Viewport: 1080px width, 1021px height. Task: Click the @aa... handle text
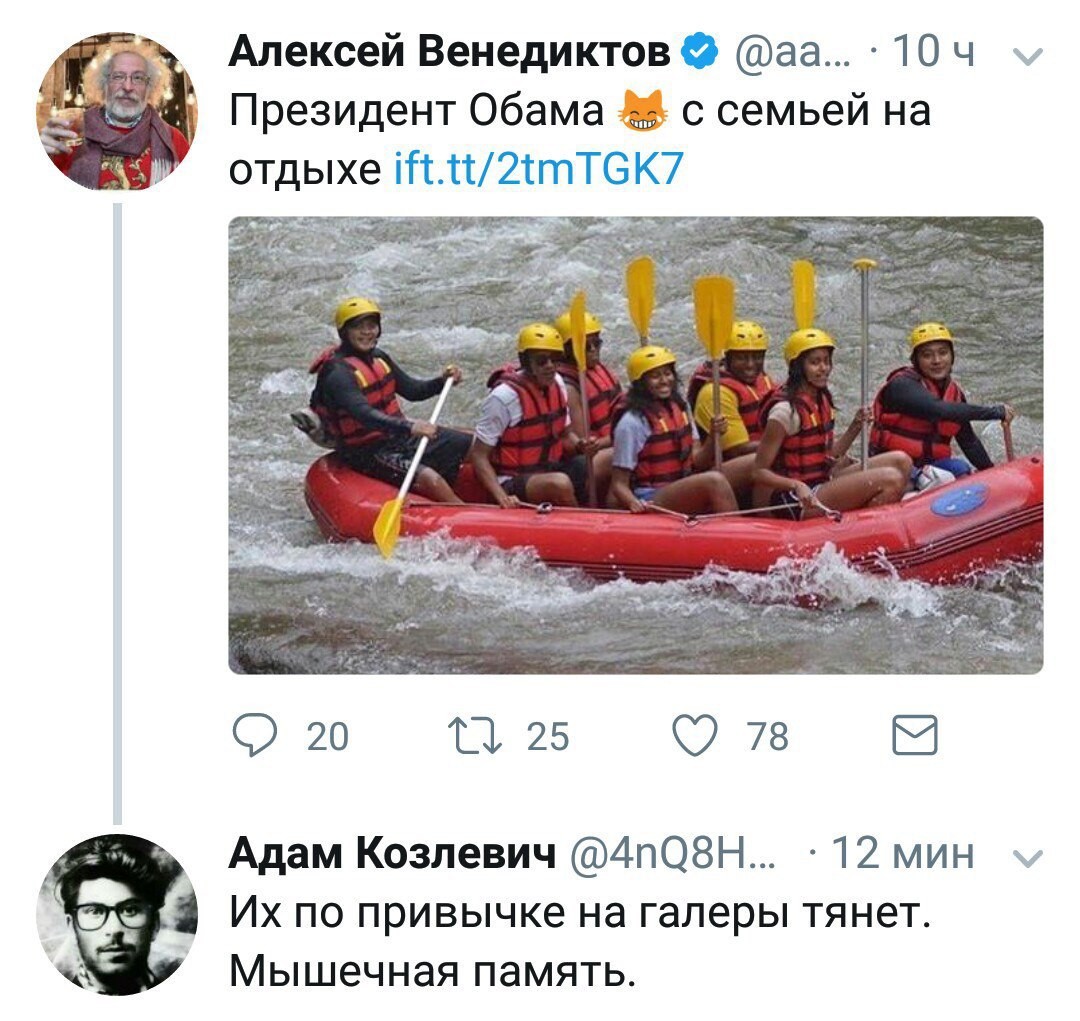coord(793,52)
